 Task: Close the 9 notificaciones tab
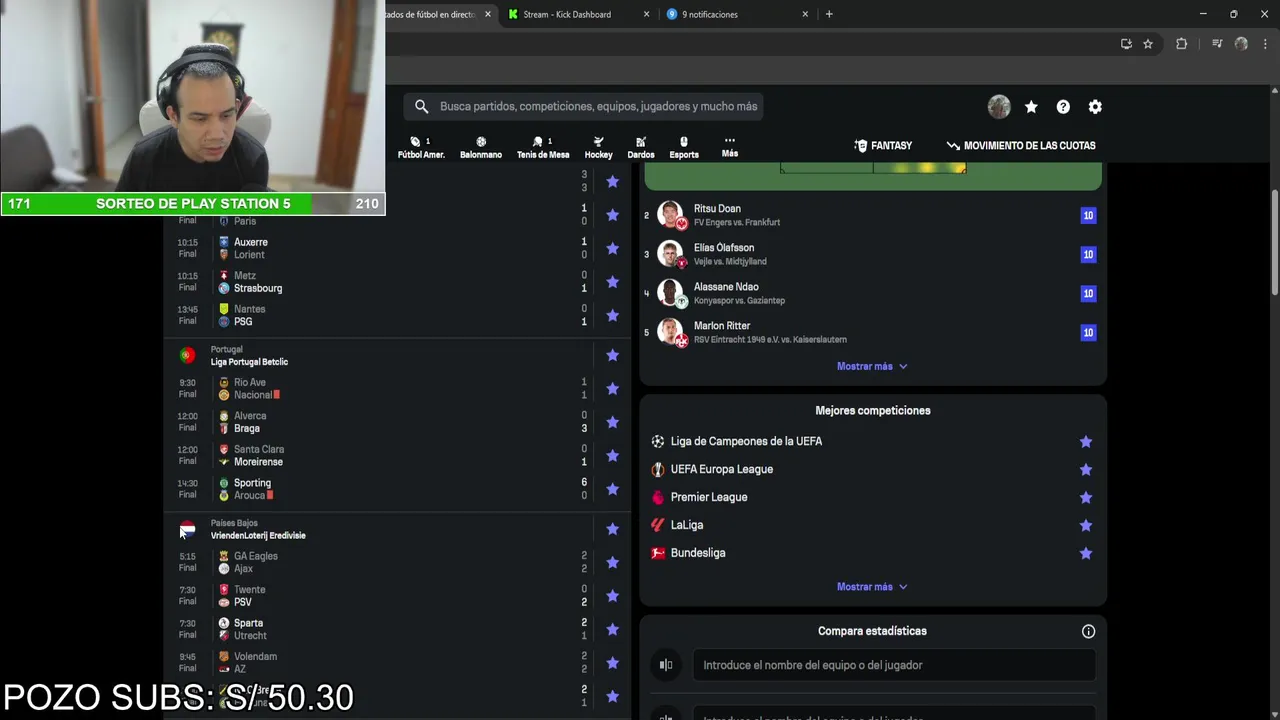805,14
